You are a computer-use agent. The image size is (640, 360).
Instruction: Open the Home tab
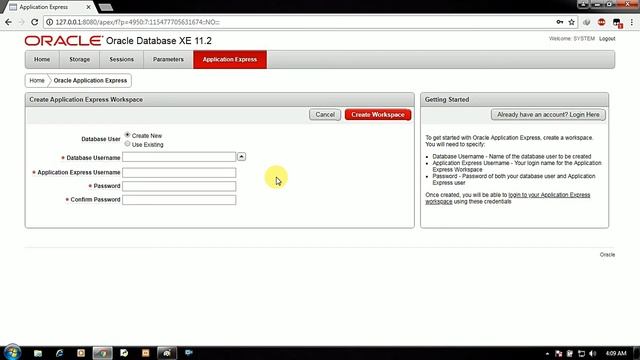42,59
